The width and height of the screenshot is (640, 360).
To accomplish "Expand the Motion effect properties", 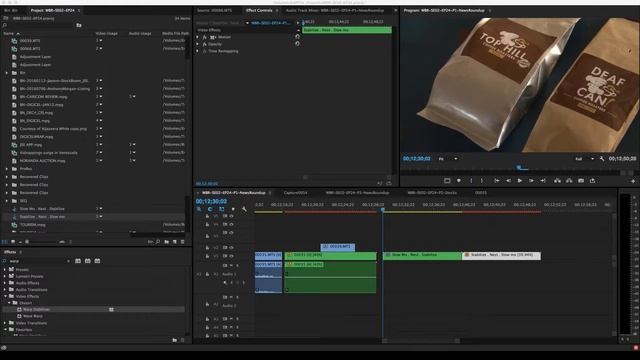I will [198, 37].
